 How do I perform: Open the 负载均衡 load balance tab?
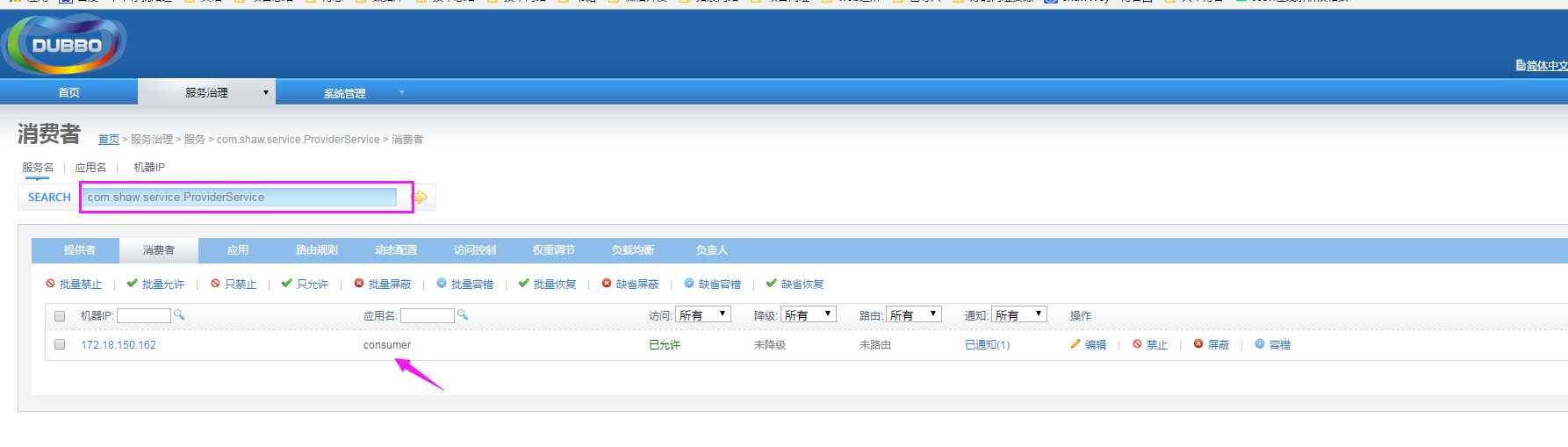(x=633, y=250)
